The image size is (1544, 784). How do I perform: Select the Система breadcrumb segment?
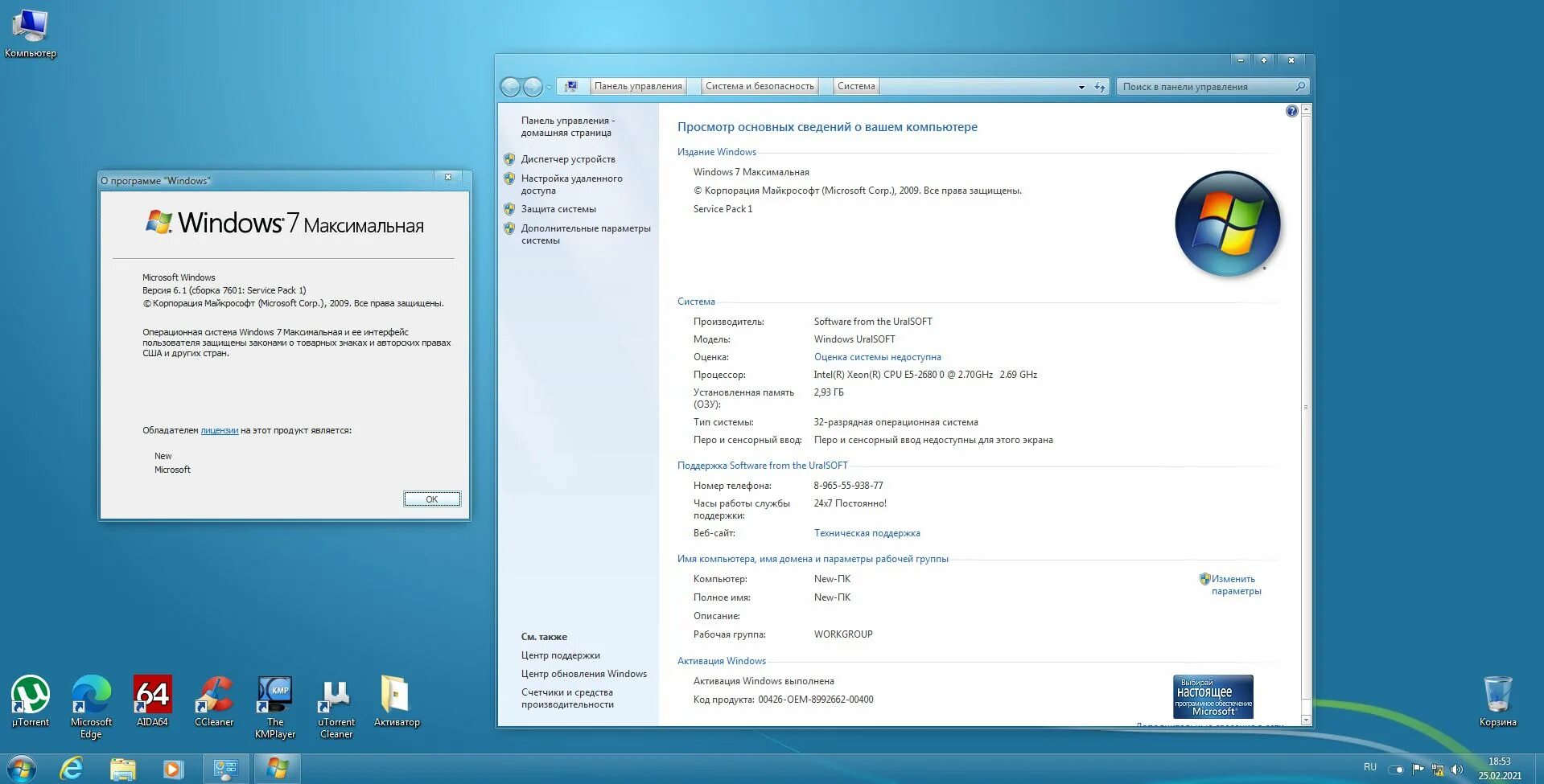point(856,86)
